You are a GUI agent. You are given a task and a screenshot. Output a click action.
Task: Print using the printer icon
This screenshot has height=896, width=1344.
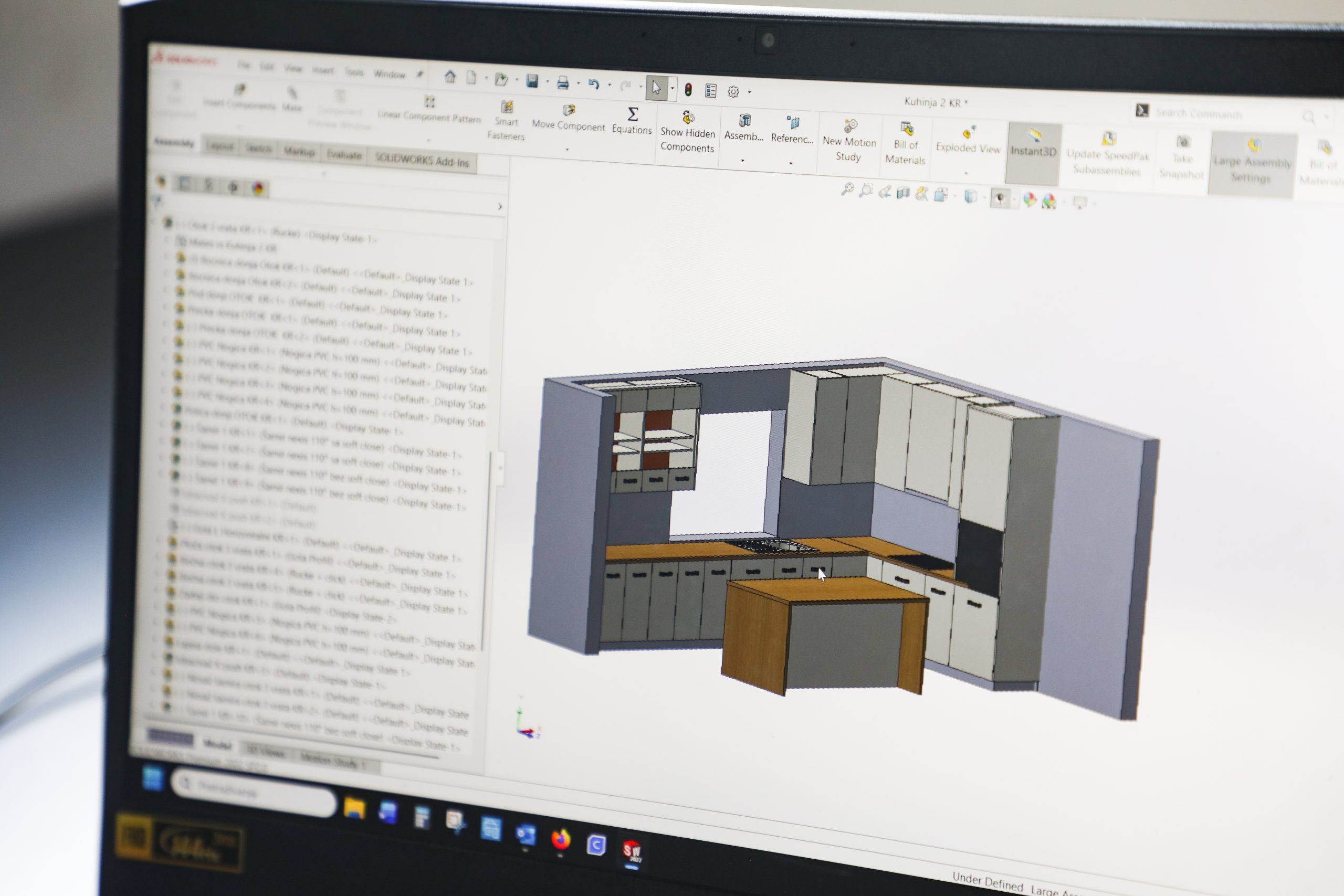pyautogui.click(x=563, y=83)
